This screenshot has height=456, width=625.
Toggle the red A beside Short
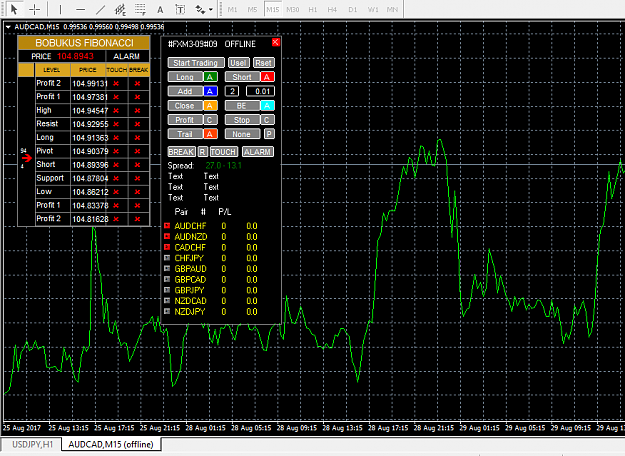point(267,77)
